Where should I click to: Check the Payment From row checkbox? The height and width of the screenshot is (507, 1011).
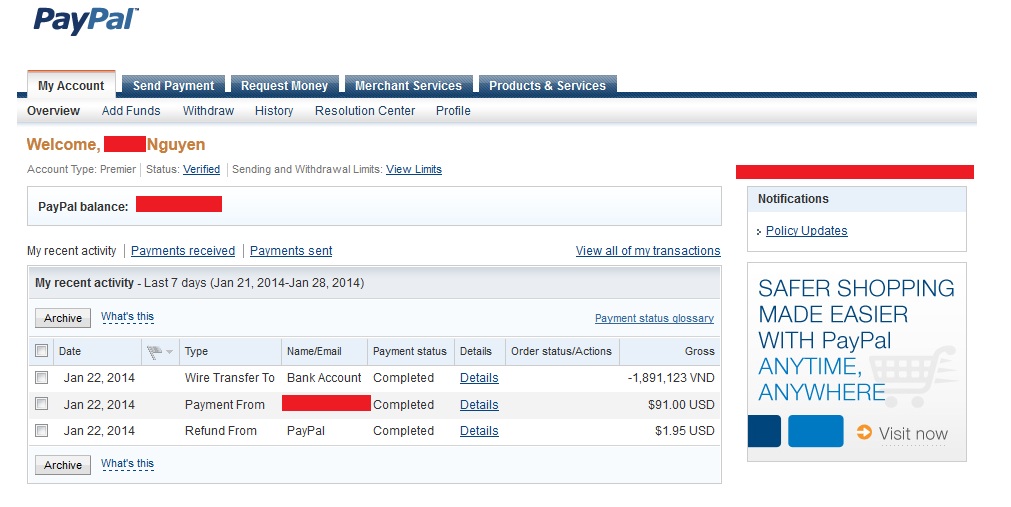[42, 404]
